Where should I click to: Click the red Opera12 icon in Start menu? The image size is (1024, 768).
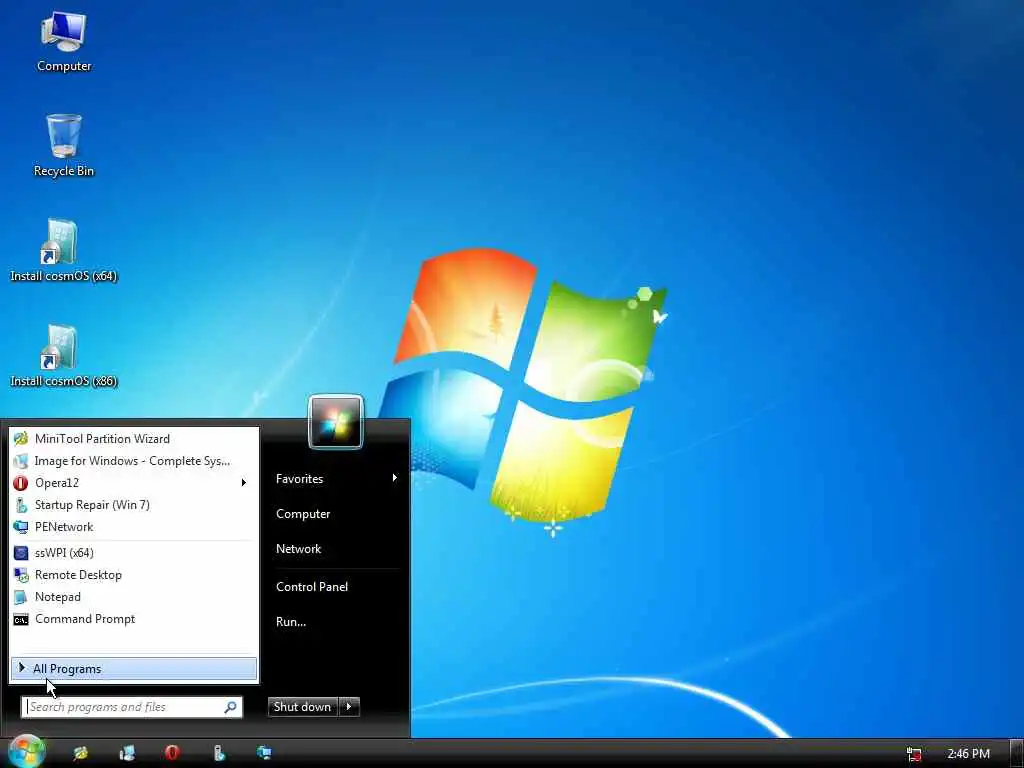coord(21,483)
